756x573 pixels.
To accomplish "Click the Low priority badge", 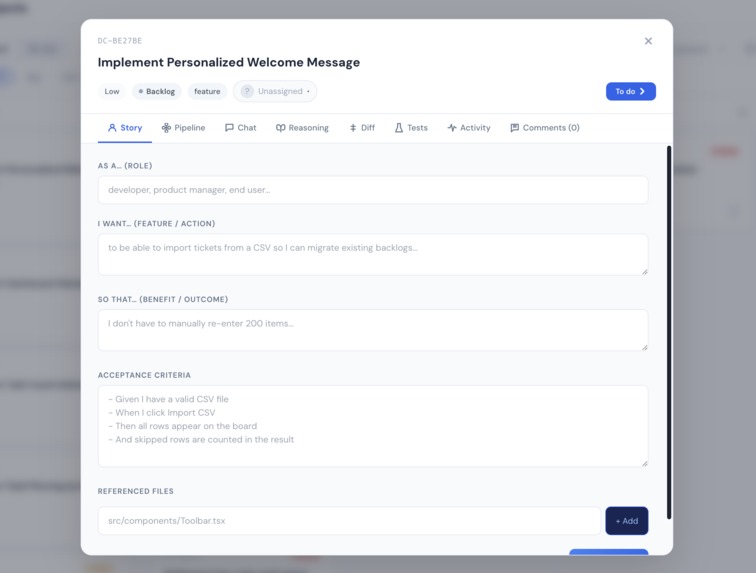I will (112, 91).
